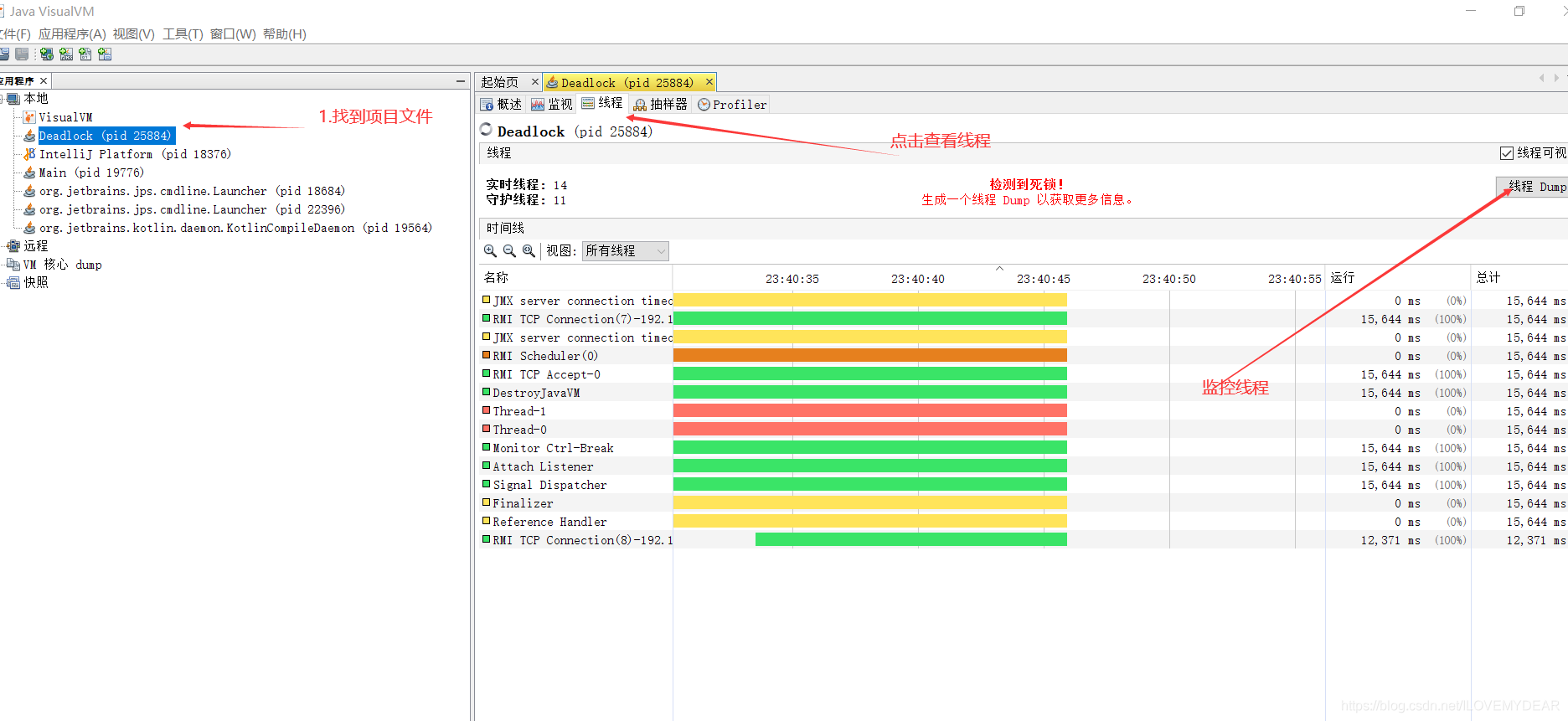
Task: Minimize the applications panel with dash icon
Action: point(460,81)
